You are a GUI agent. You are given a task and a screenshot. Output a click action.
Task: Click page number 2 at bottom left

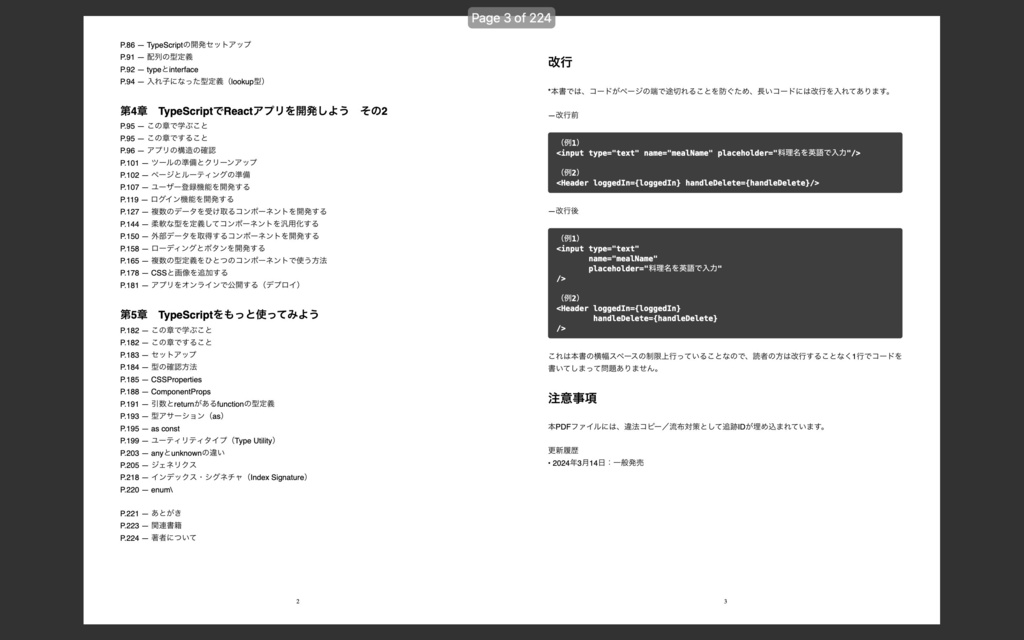tap(297, 601)
